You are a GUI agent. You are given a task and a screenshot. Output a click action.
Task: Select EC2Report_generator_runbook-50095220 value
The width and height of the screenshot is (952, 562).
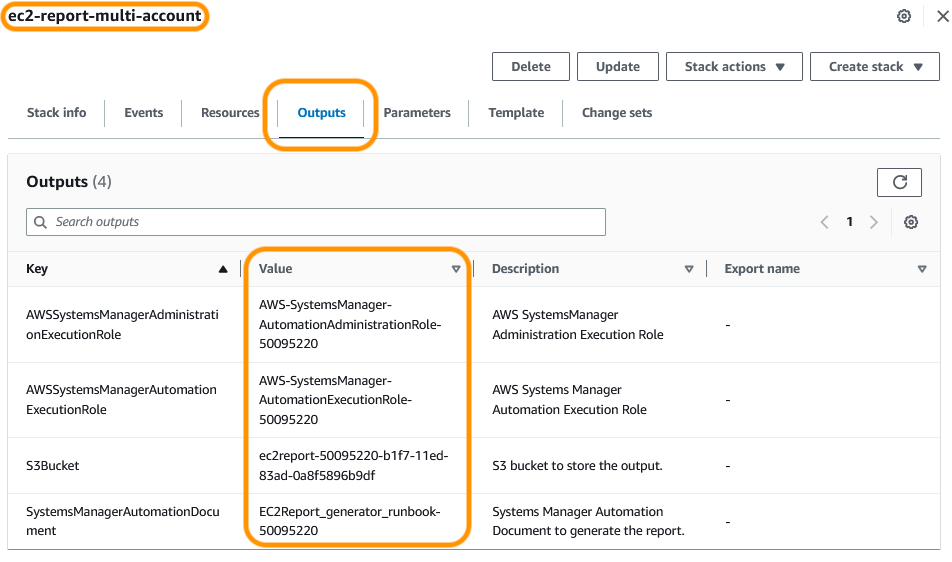(350, 521)
